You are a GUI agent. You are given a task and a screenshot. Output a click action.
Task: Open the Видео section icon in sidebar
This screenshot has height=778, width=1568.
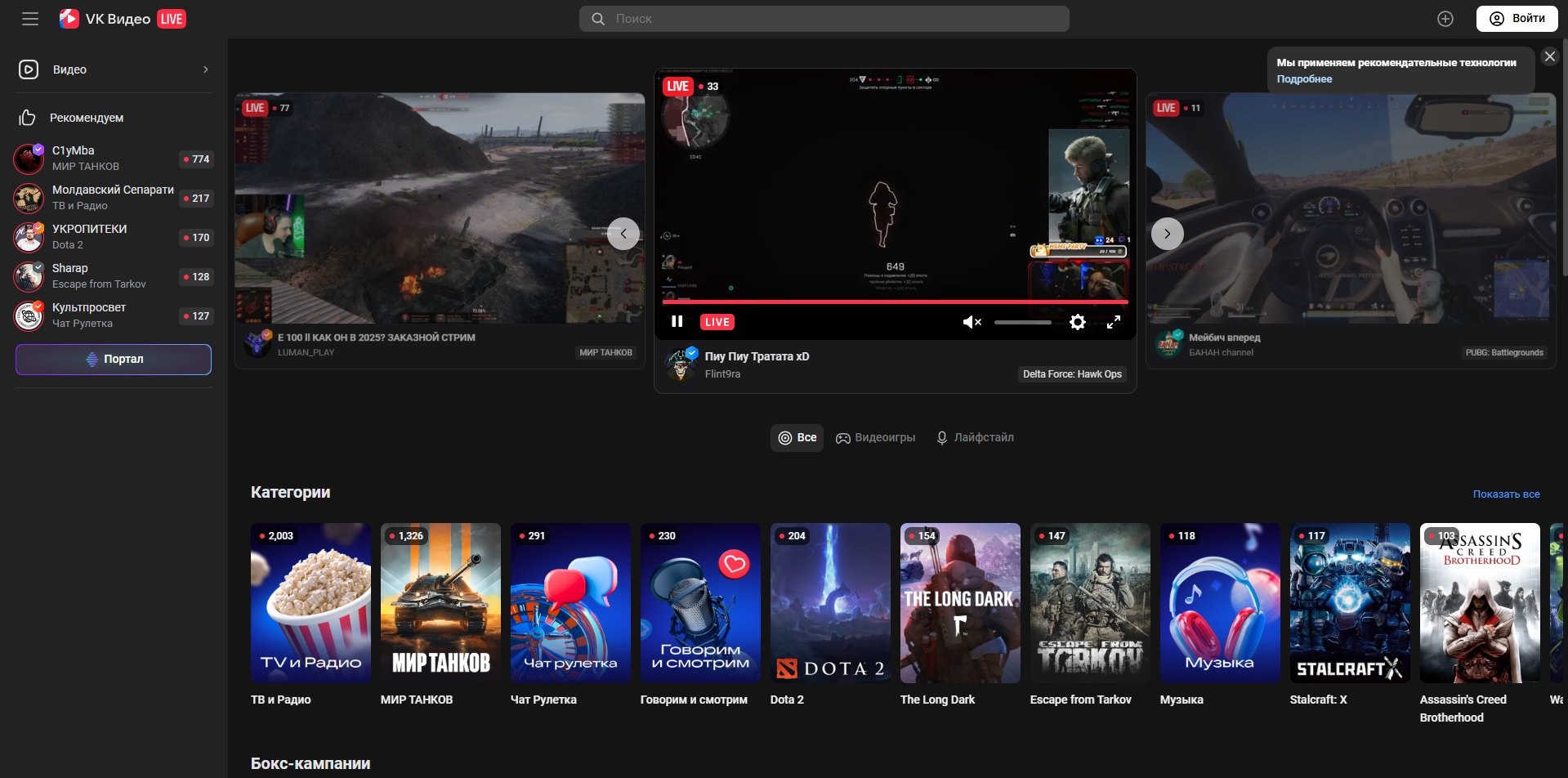[x=29, y=69]
